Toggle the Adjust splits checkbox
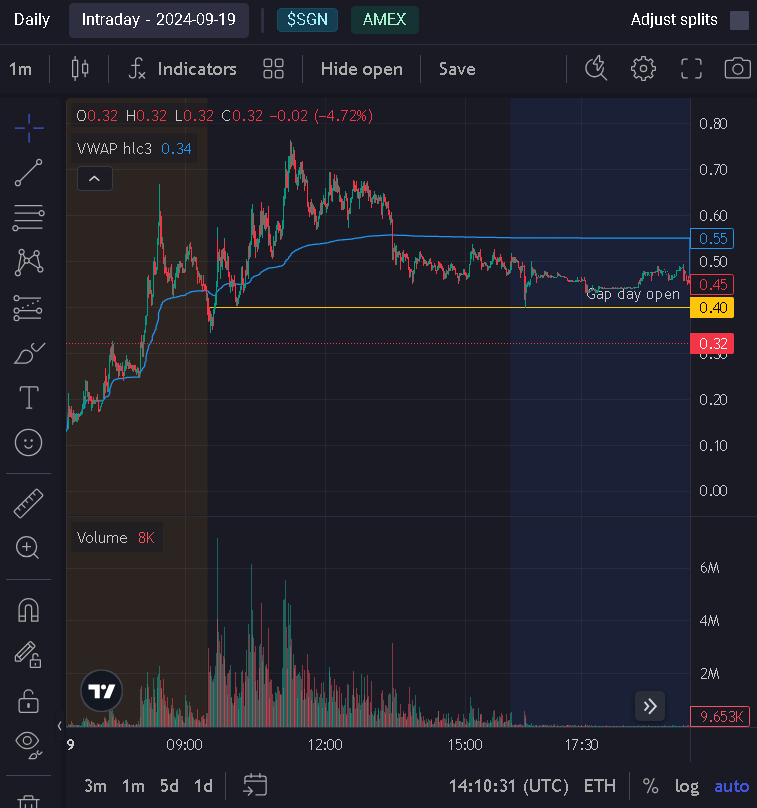The width and height of the screenshot is (757, 808). click(739, 21)
